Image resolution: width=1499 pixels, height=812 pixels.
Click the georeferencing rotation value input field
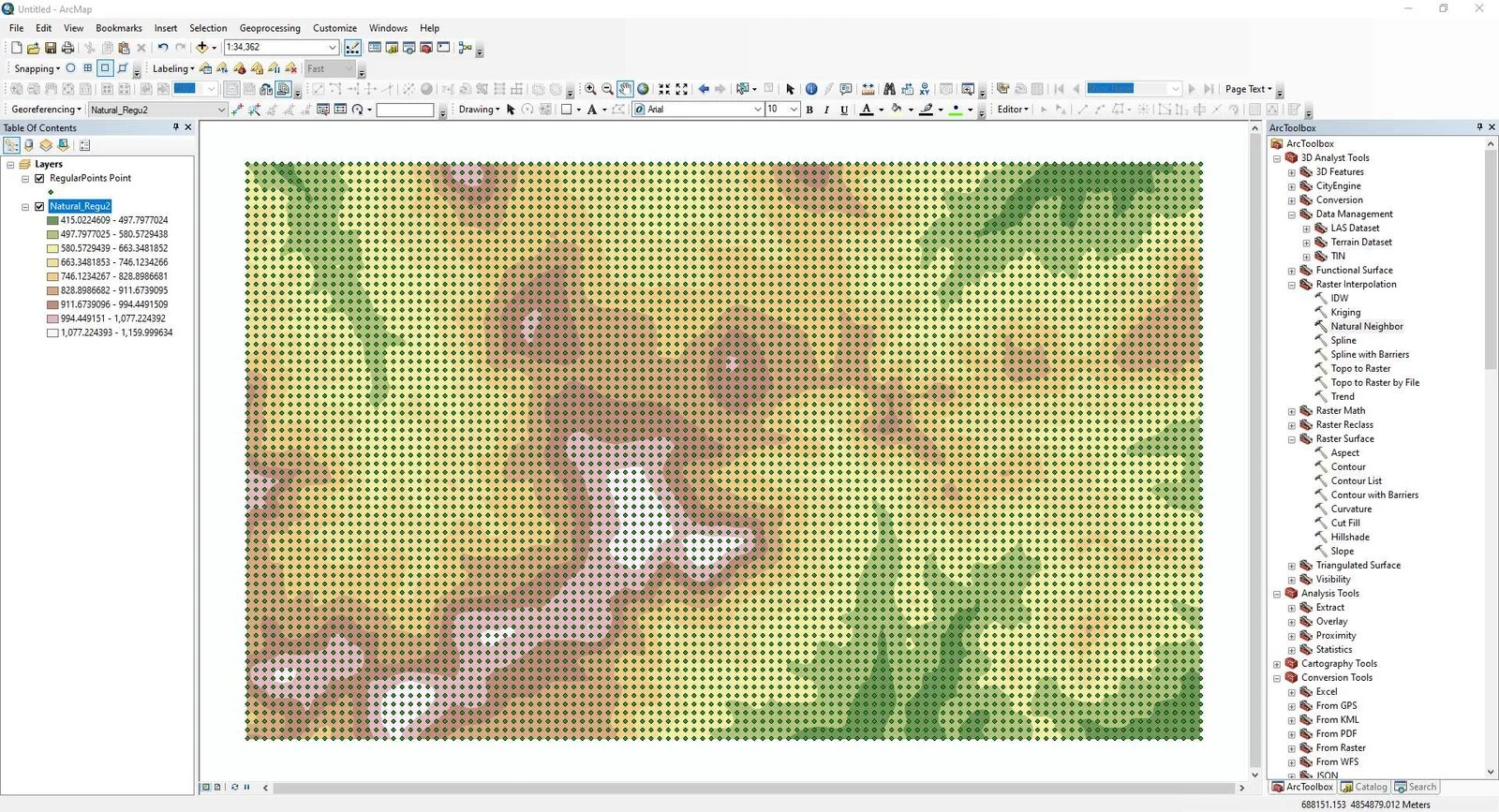(405, 110)
